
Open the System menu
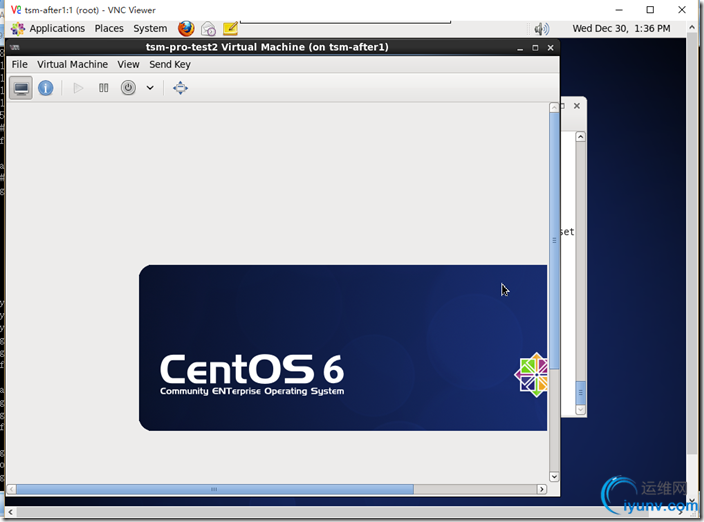coord(150,28)
